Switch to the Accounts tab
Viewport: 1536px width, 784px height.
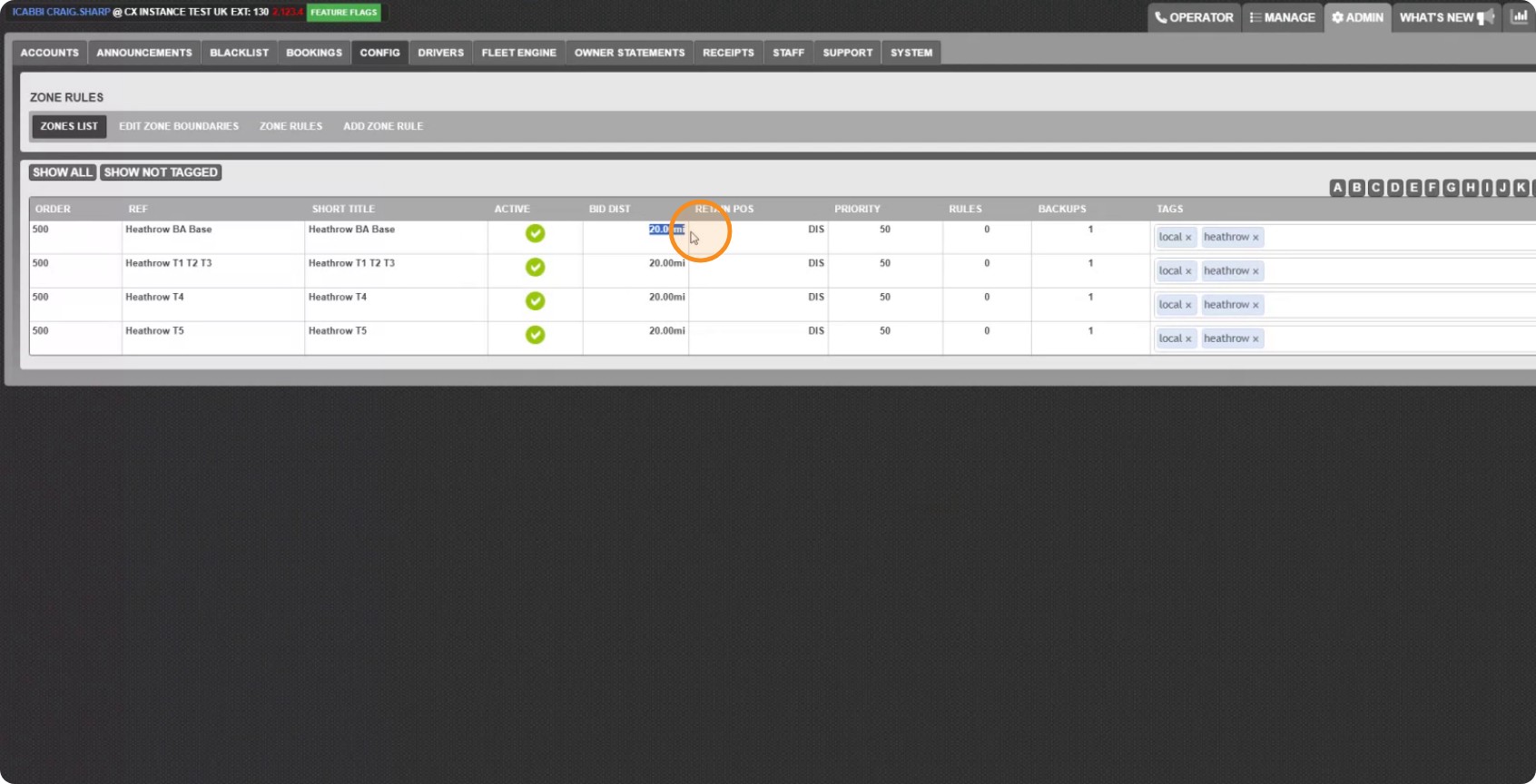pos(50,53)
